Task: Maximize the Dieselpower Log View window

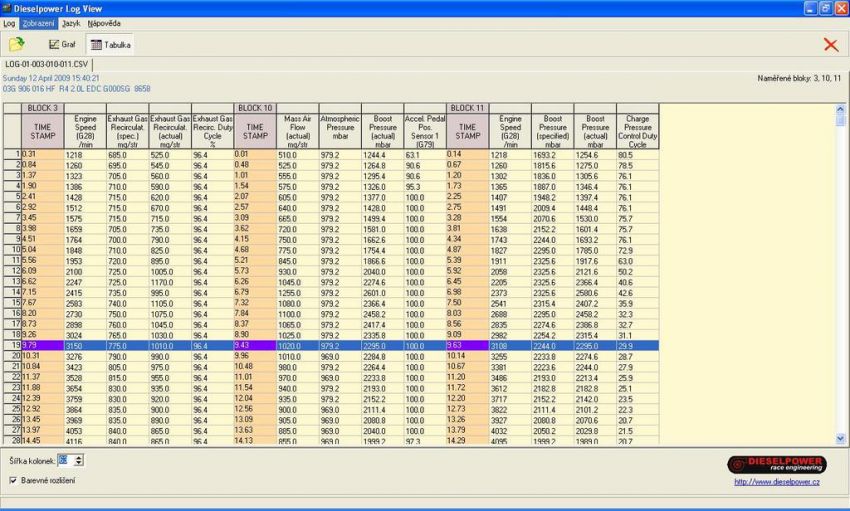Action: [x=825, y=8]
